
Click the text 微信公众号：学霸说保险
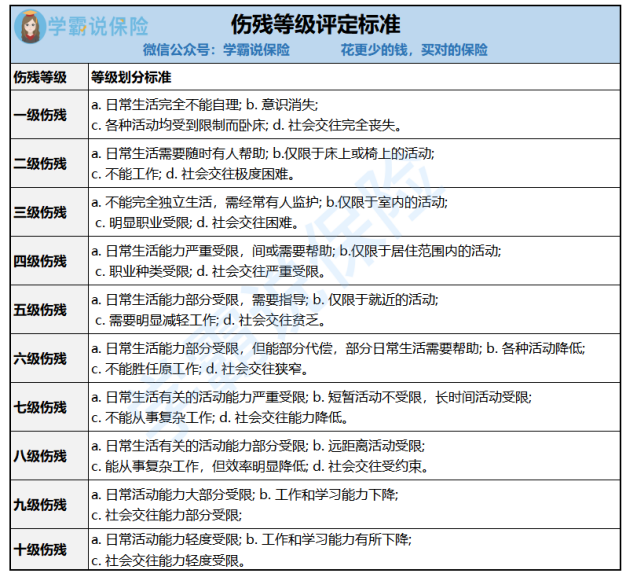click(x=216, y=50)
